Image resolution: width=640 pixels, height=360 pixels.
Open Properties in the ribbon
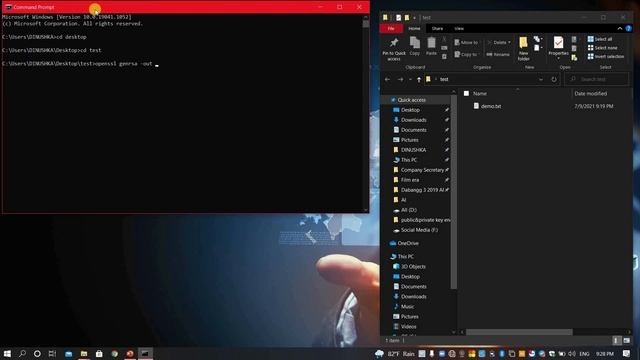click(558, 48)
